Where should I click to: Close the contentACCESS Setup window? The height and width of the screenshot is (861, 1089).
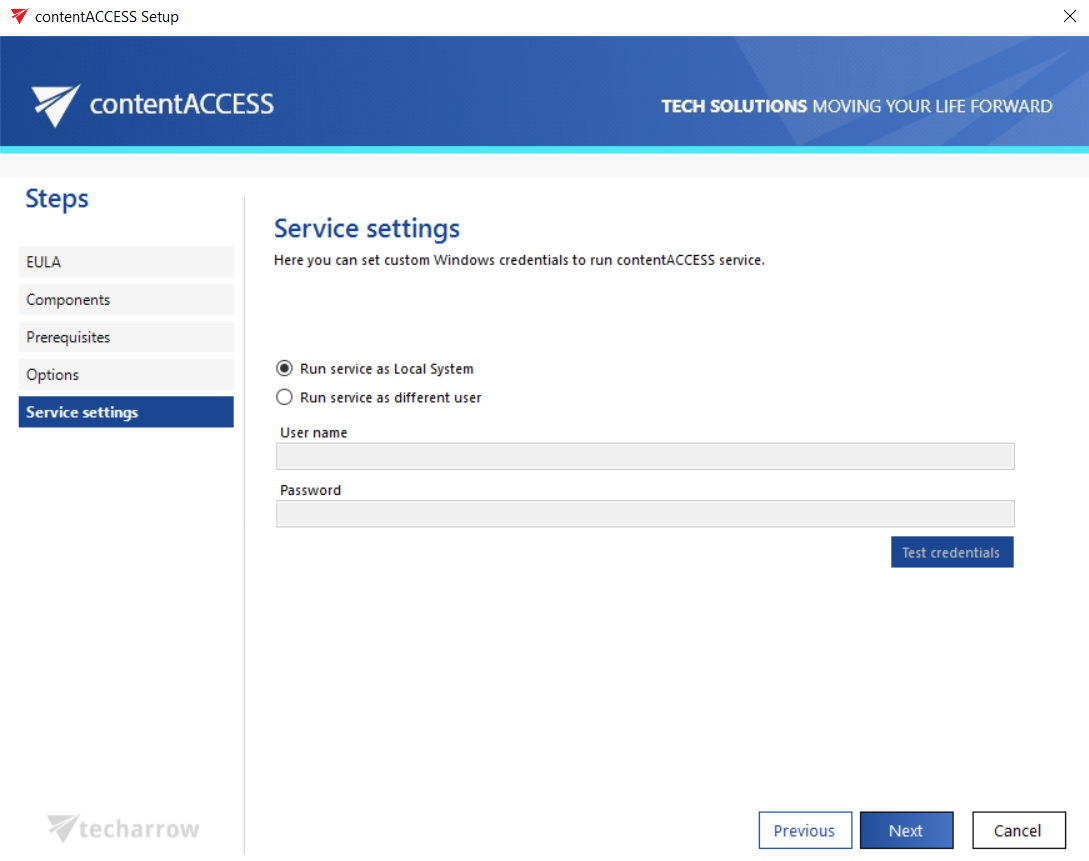pyautogui.click(x=1069, y=17)
